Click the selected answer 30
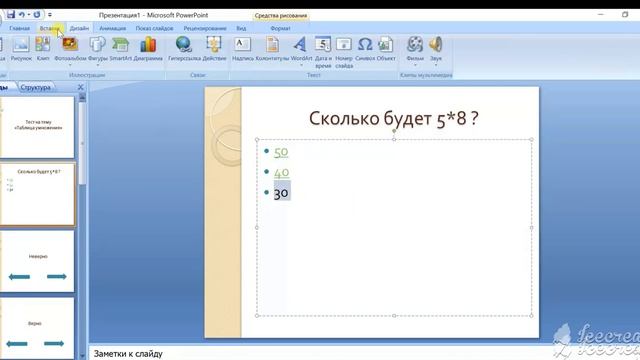Image resolution: width=640 pixels, height=360 pixels. (x=281, y=193)
